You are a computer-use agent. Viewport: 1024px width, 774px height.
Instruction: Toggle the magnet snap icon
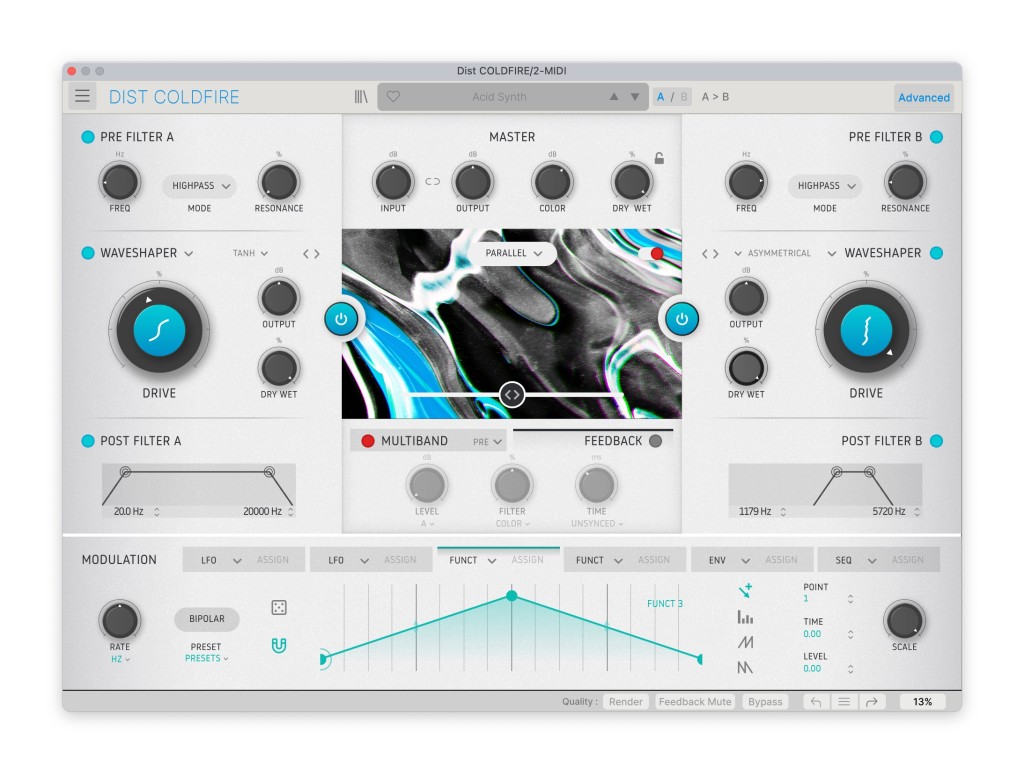[279, 645]
